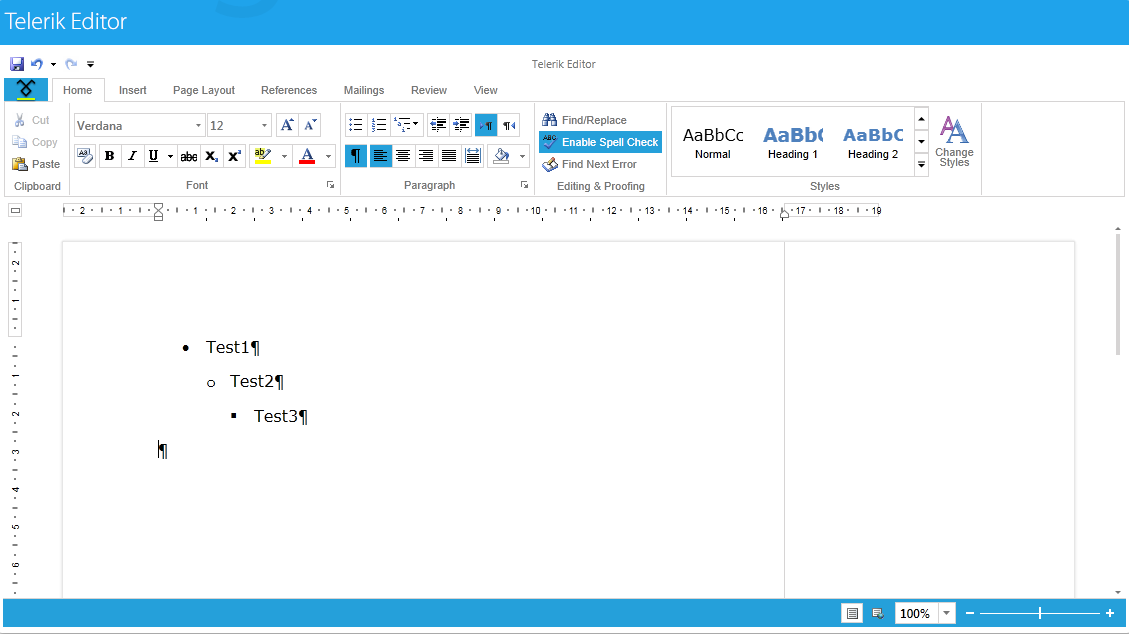1129x634 pixels.
Task: Switch to web layout view in status bar
Action: (877, 614)
